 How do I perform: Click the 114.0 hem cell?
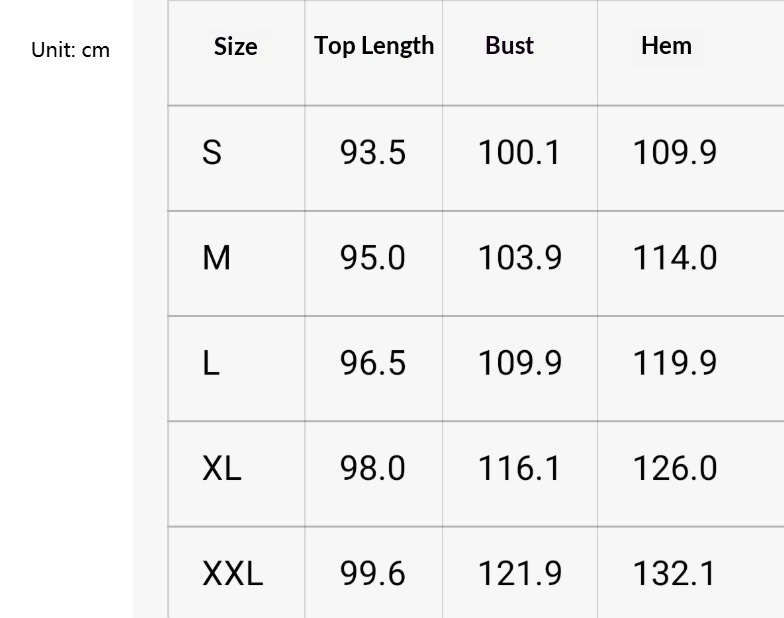[675, 258]
